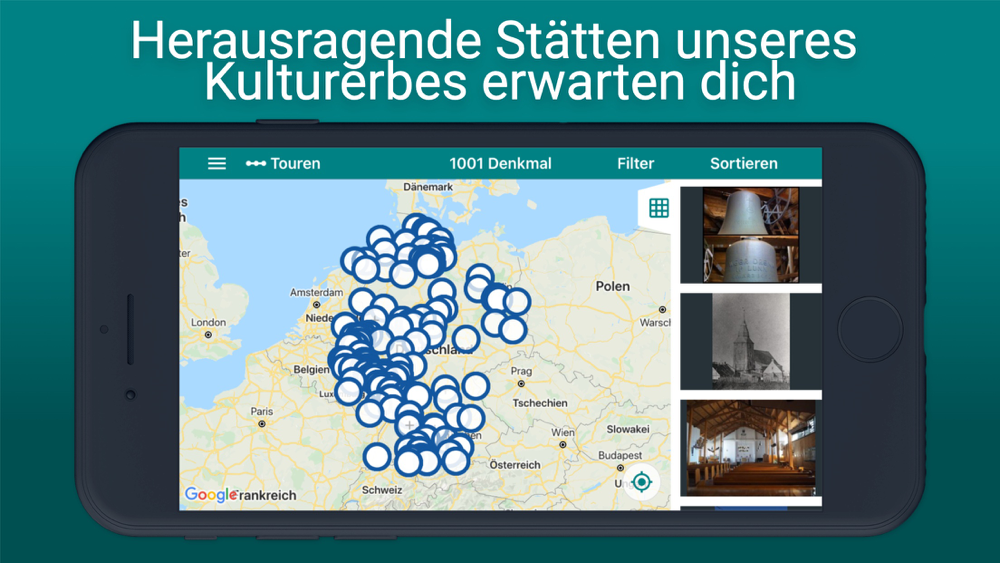Select the Polen label on map
The height and width of the screenshot is (563, 1000).
click(613, 286)
